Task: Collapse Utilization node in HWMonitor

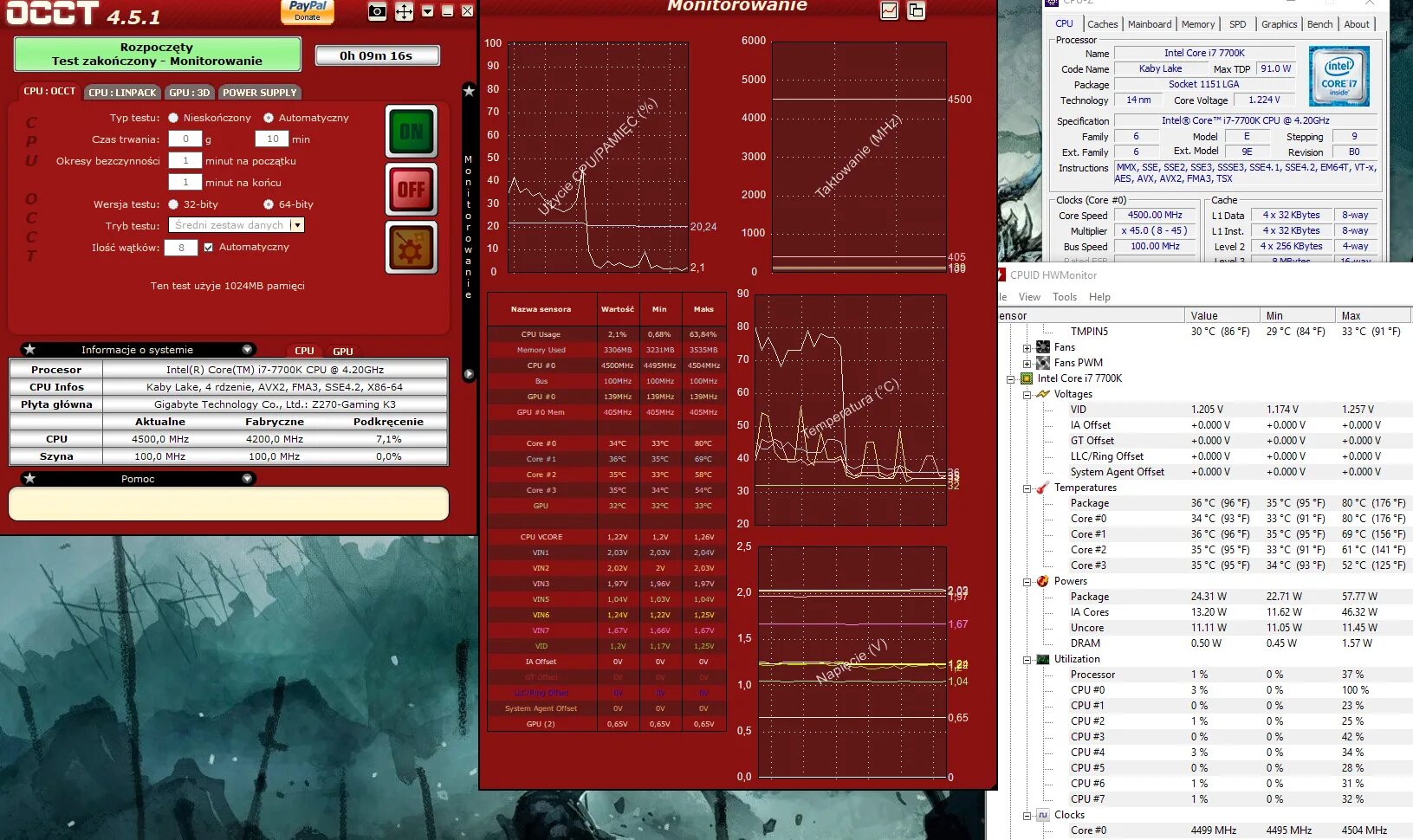Action: tap(1027, 660)
